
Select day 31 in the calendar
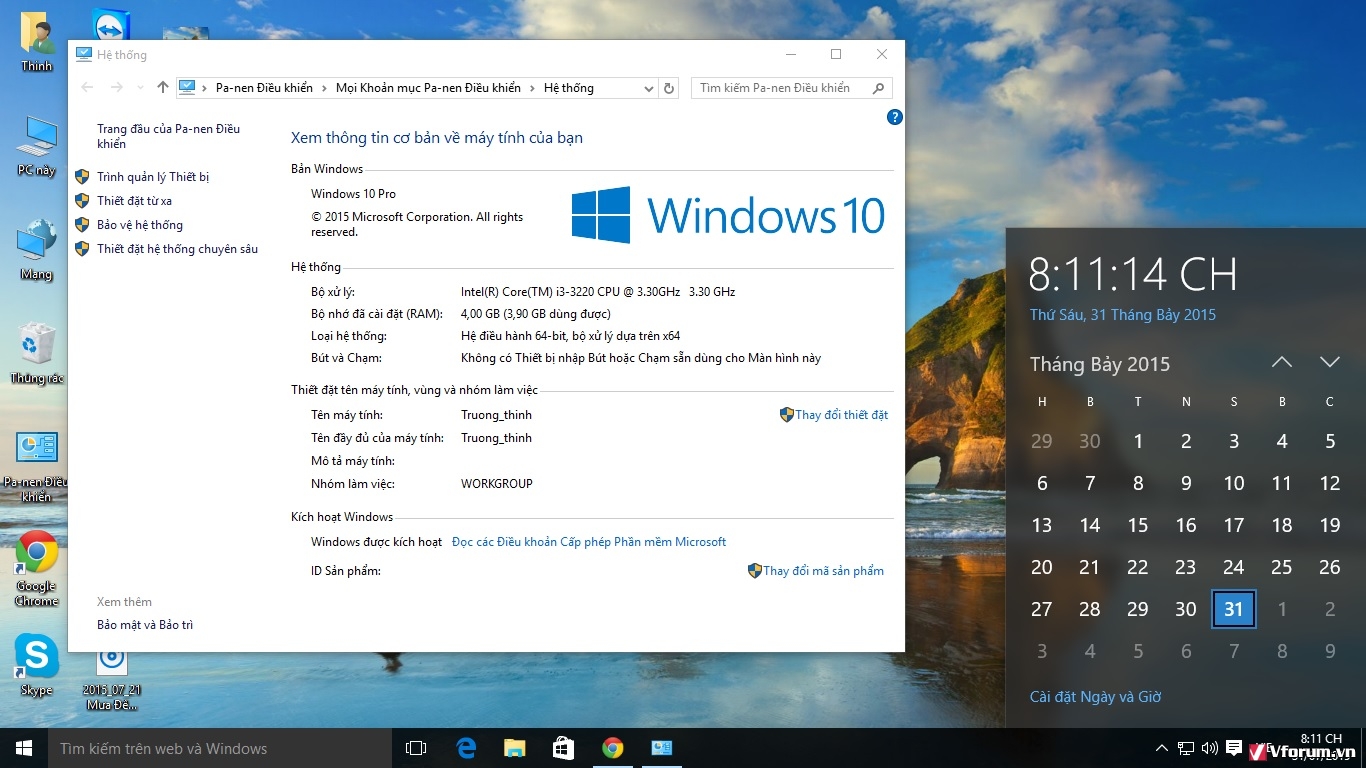click(1234, 609)
